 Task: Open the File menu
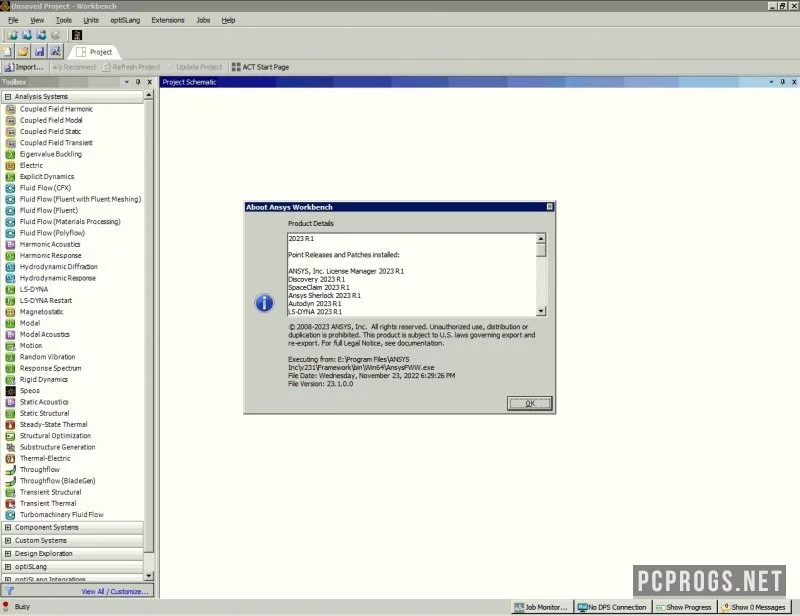[13, 20]
